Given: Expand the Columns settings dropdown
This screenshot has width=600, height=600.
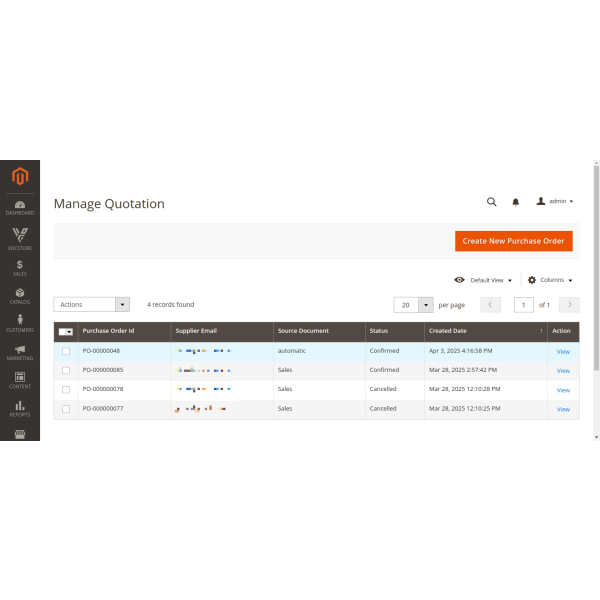Looking at the screenshot, I should point(550,280).
